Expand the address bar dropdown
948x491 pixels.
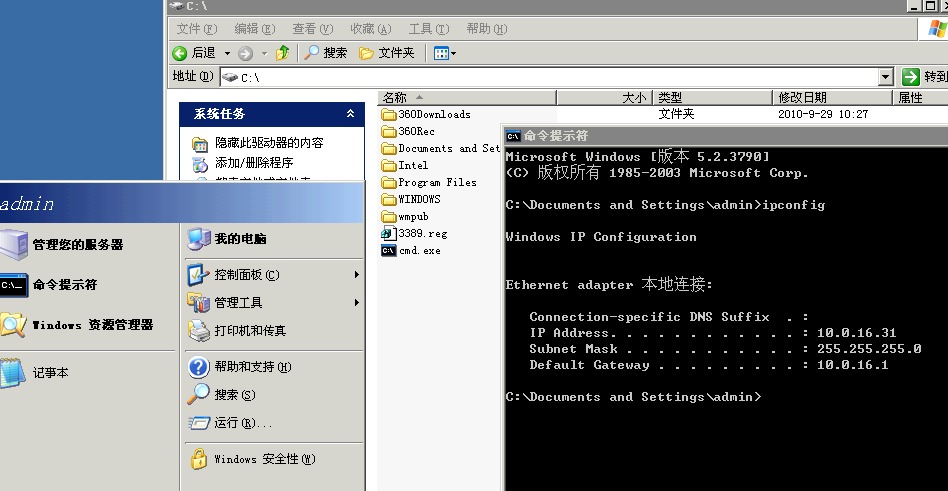[886, 77]
